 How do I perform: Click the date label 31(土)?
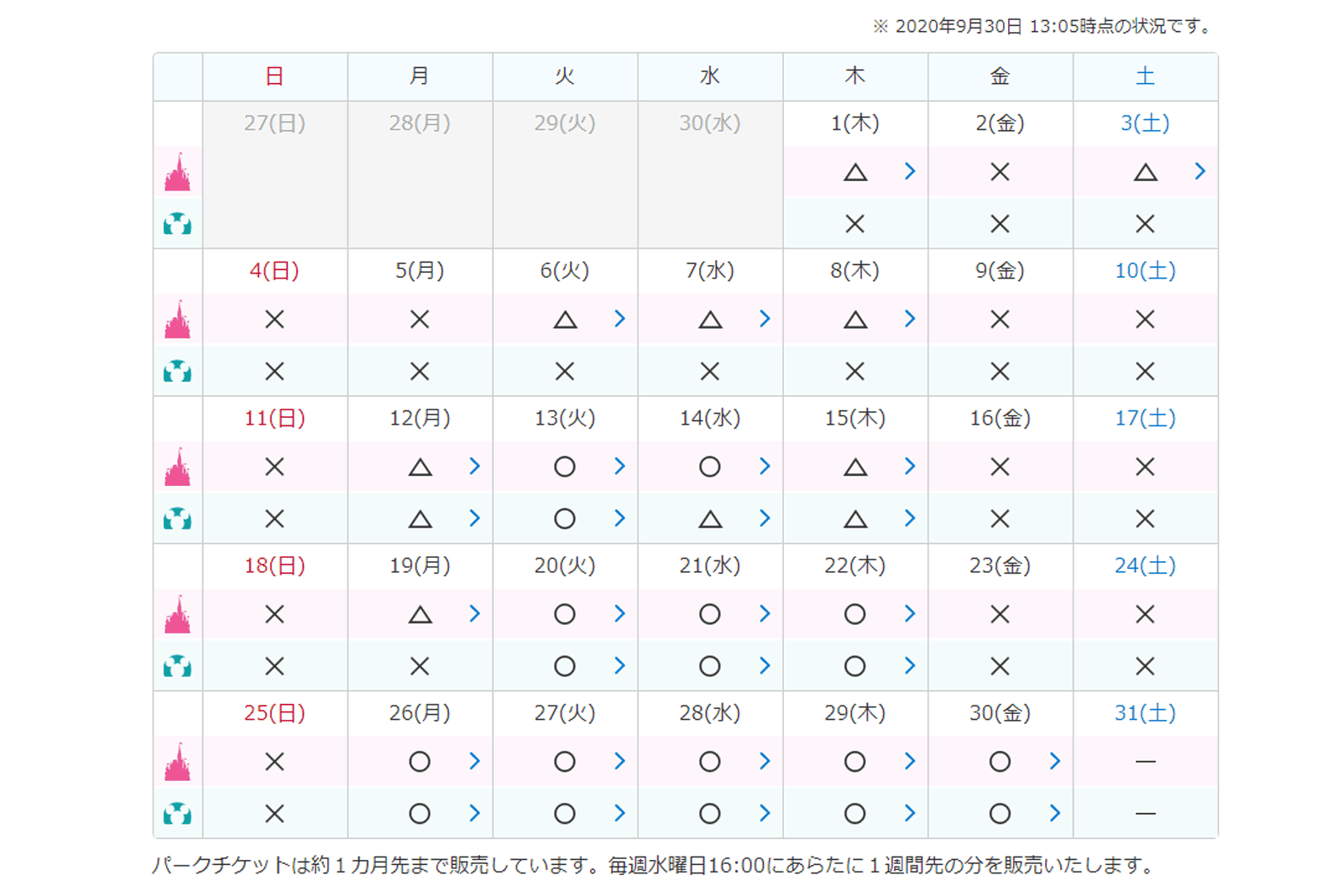tap(1146, 713)
